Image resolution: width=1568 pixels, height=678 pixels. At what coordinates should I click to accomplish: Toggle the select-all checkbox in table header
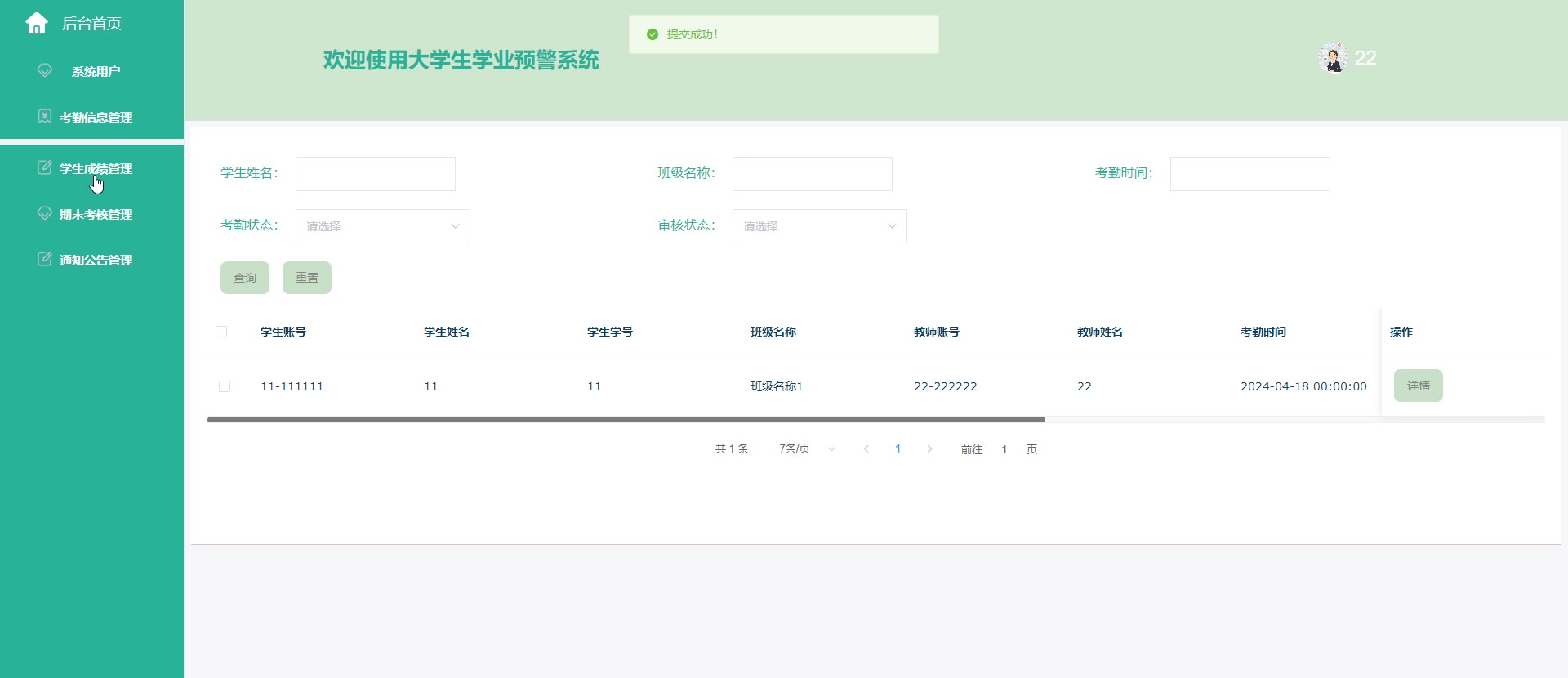pyautogui.click(x=221, y=332)
